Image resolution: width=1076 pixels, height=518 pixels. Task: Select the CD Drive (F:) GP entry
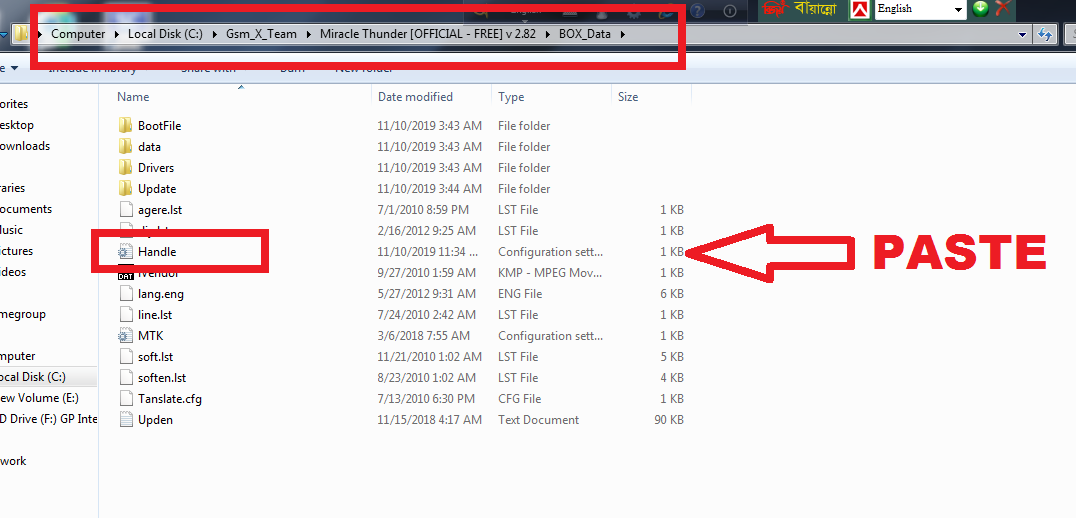click(48, 419)
